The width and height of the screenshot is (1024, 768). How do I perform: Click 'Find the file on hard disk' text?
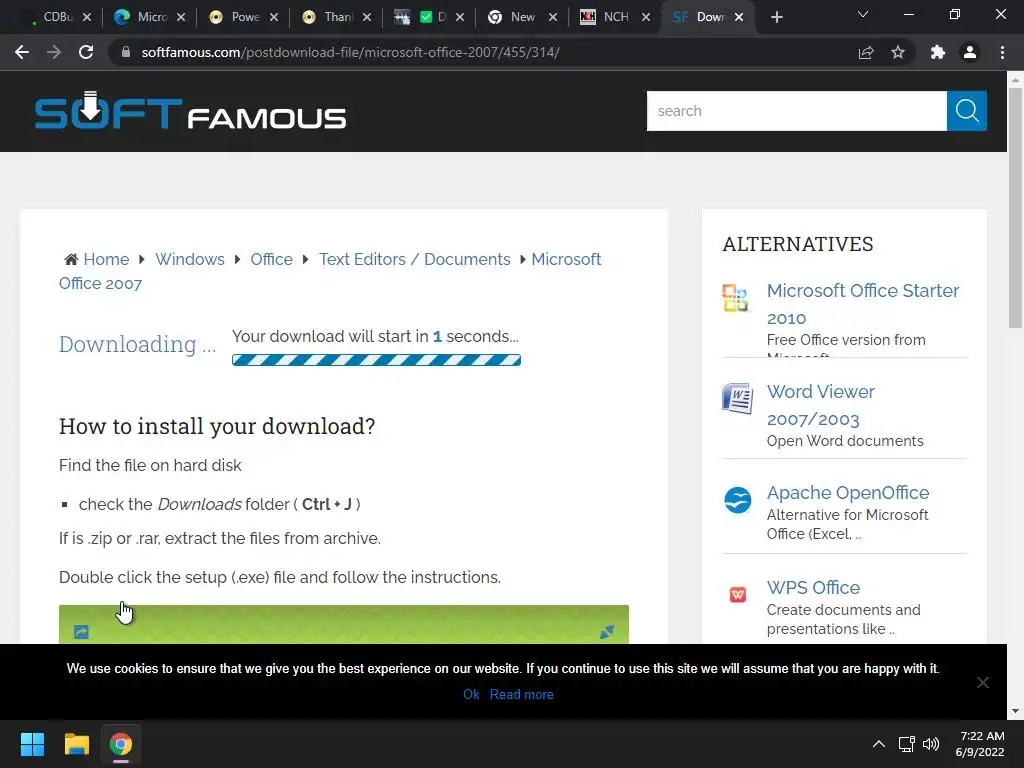(x=150, y=465)
